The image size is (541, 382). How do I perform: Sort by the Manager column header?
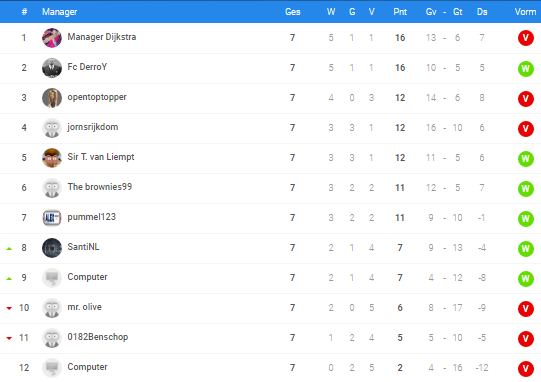[59, 12]
